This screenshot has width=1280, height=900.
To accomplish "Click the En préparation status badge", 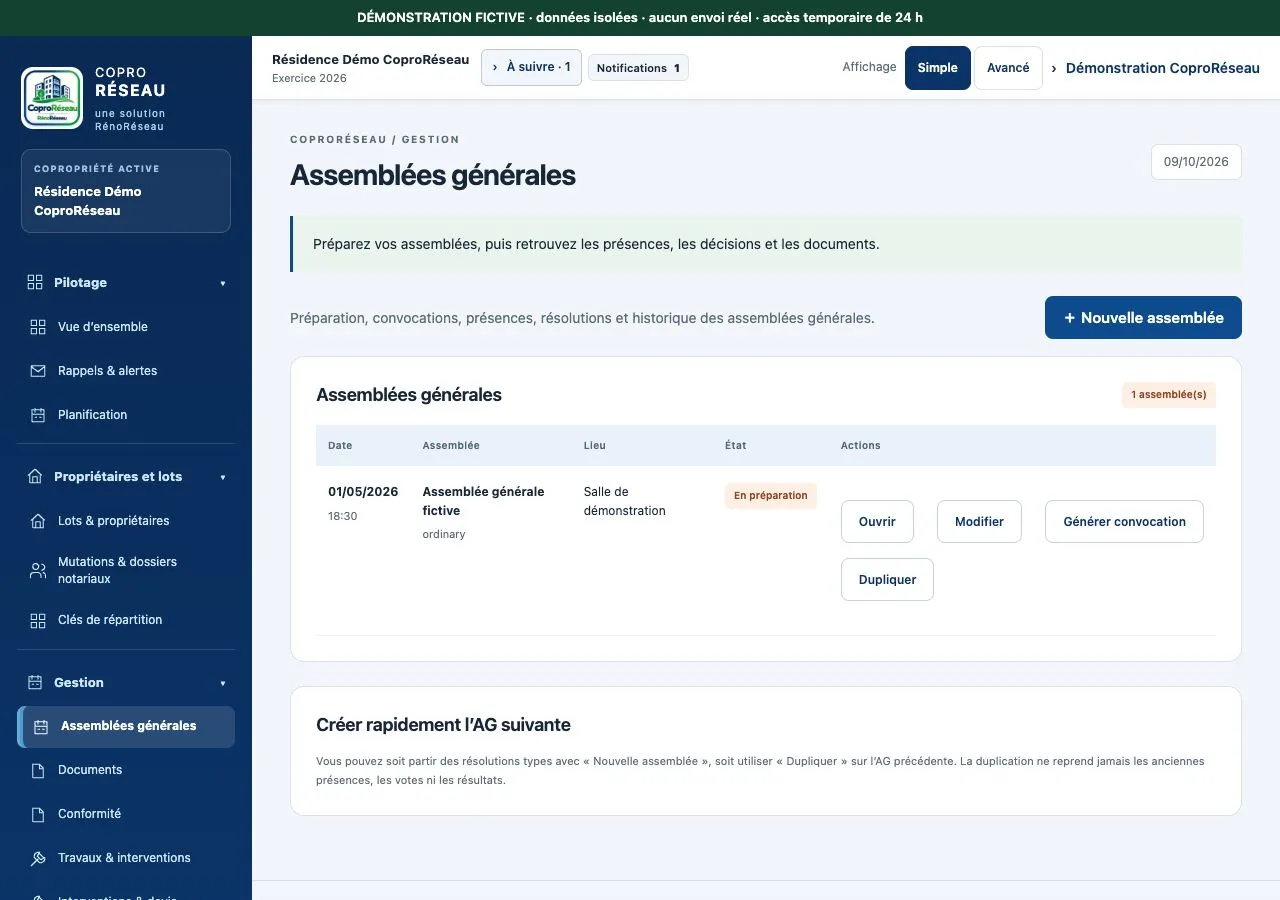I will point(771,496).
